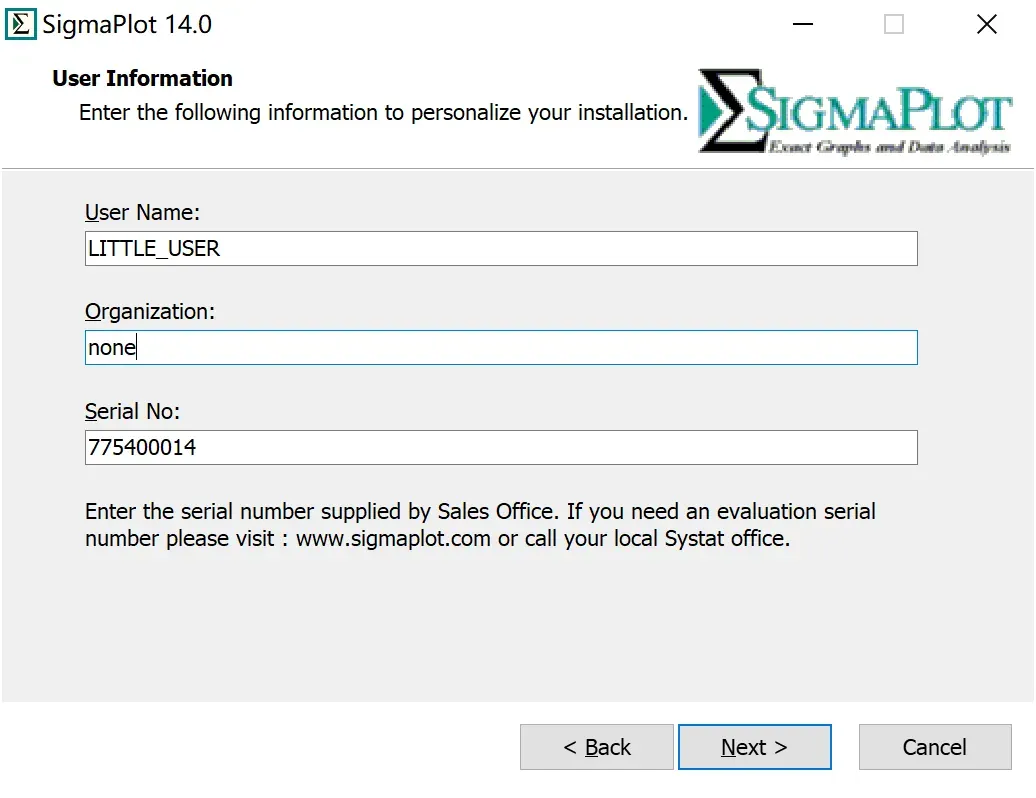Click the SigmaPlot logo banner image

point(855,112)
